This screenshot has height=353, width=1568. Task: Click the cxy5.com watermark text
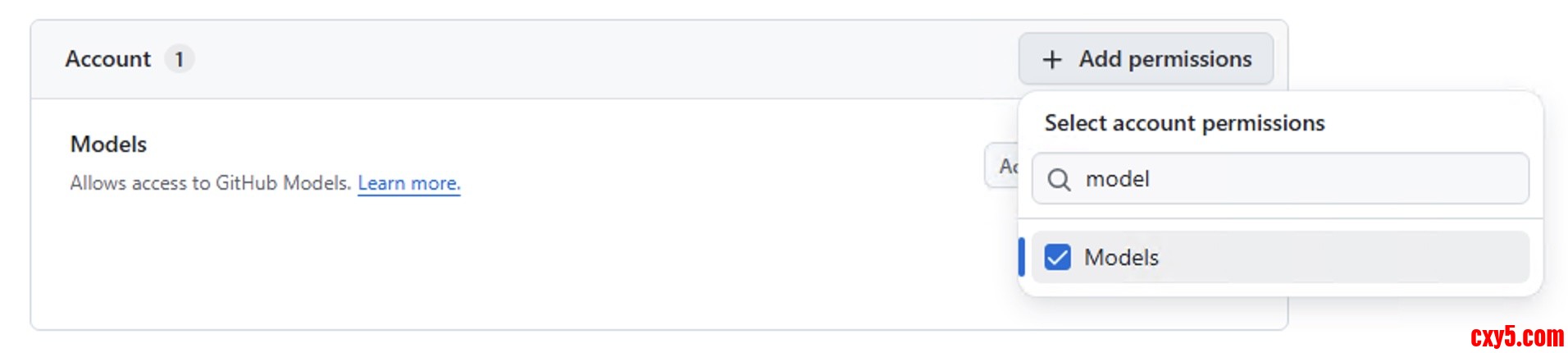[x=1516, y=337]
